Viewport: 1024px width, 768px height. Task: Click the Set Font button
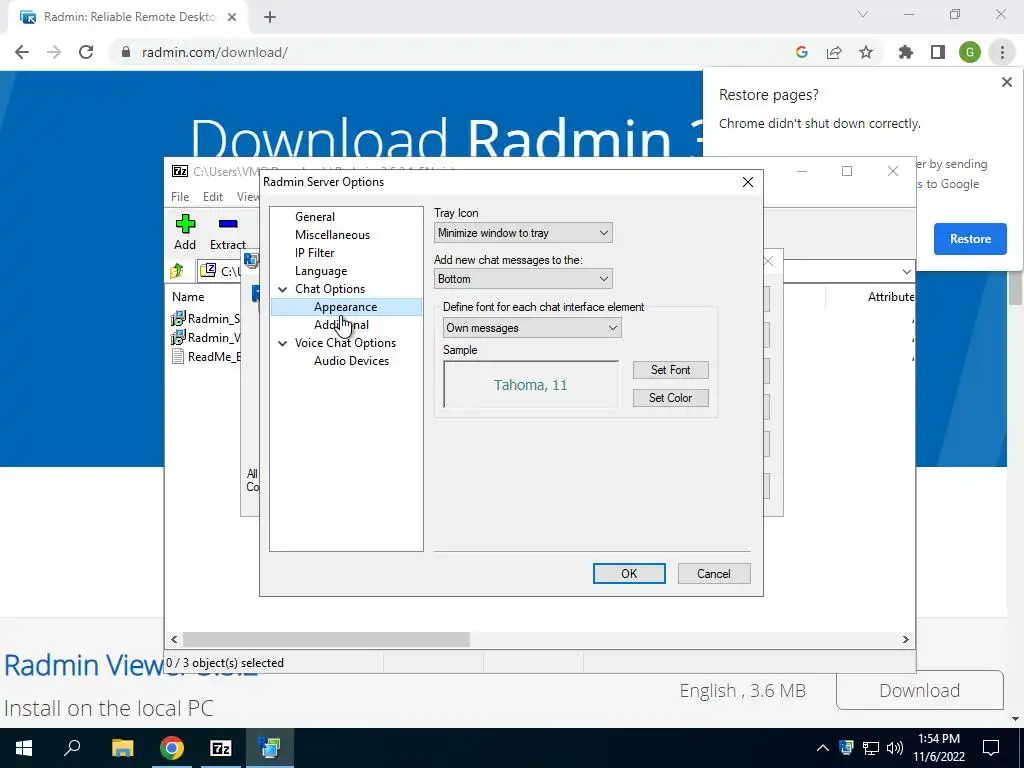point(670,370)
